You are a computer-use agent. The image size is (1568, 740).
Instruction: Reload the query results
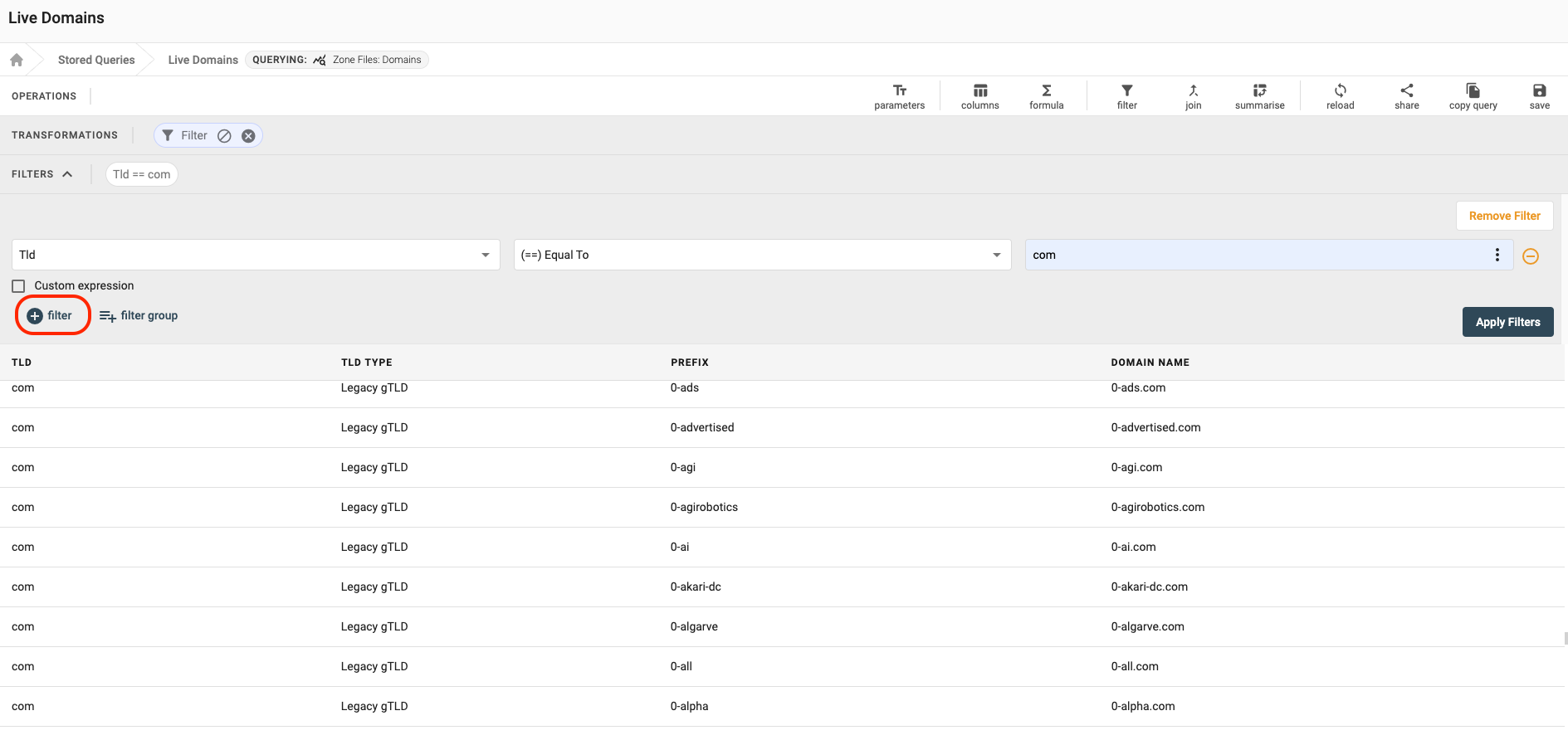[1340, 96]
